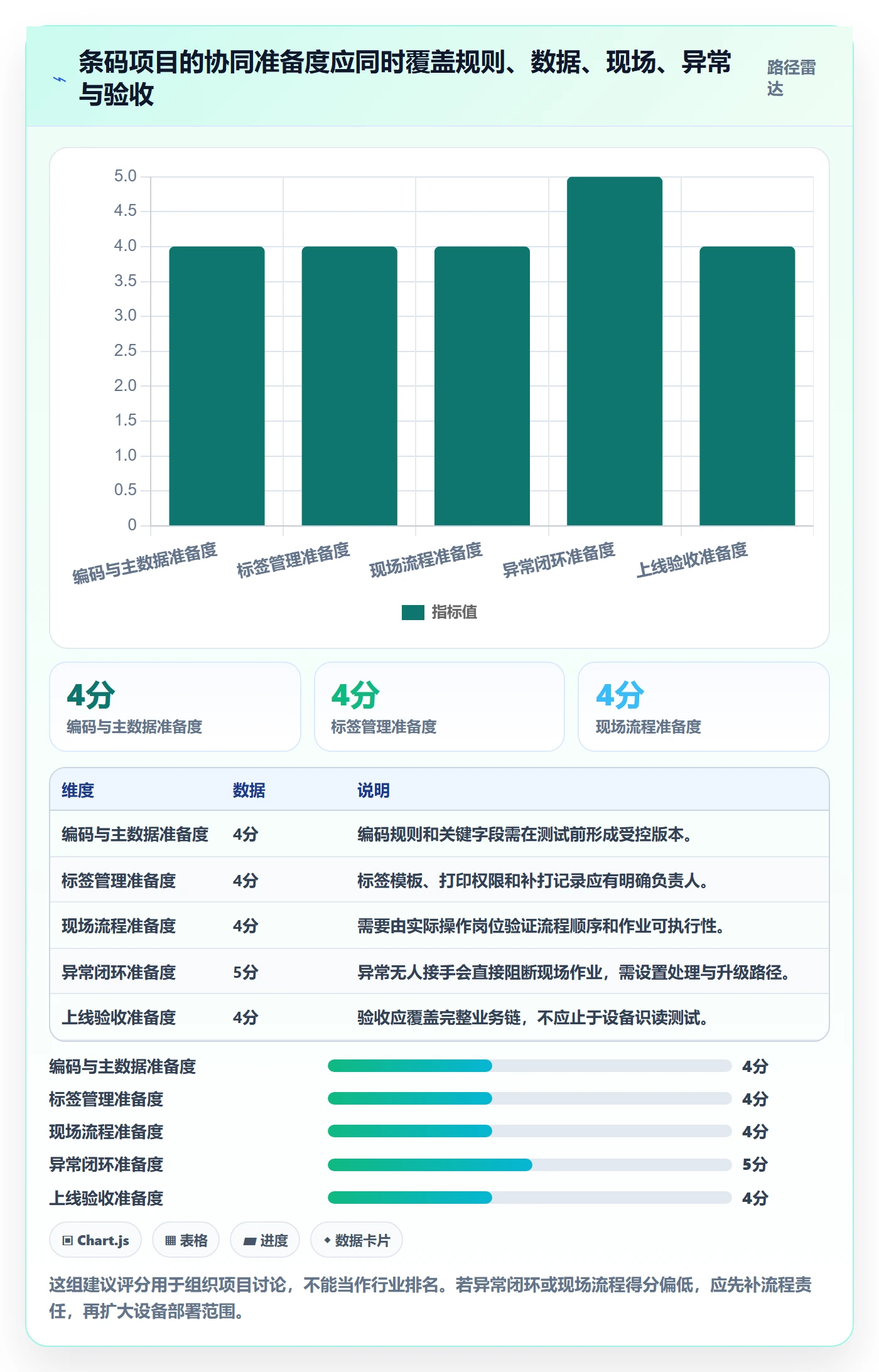Screen dimensions: 879x1372
Task: Open the 编码与主数据准备度 4分 data card
Action: coord(175,707)
